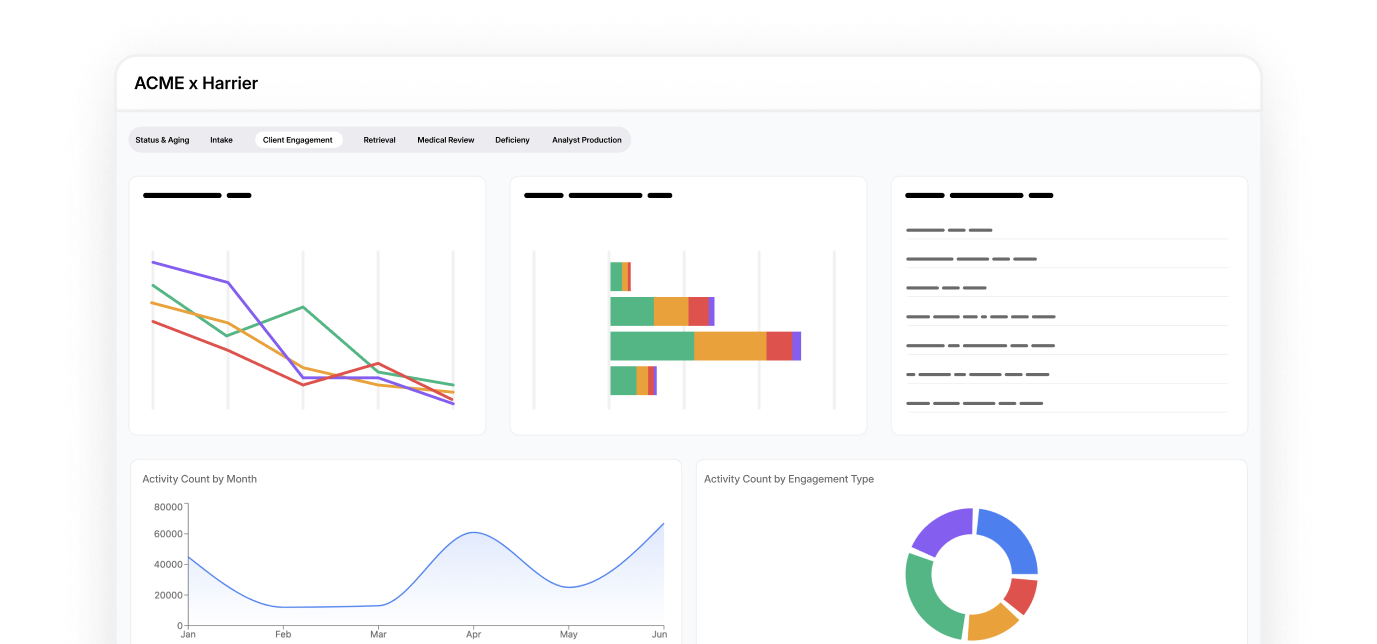Open the Status & Aging tab

[162, 140]
